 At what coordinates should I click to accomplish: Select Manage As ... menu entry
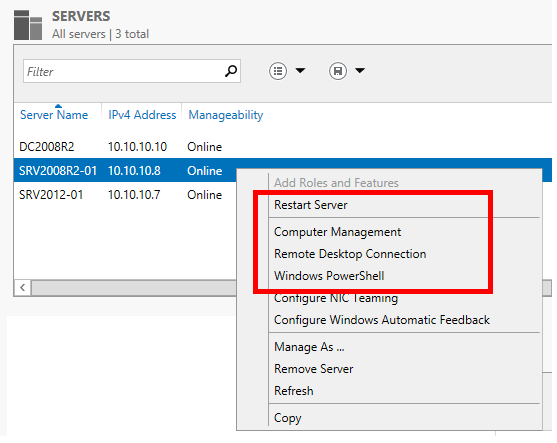pos(309,347)
